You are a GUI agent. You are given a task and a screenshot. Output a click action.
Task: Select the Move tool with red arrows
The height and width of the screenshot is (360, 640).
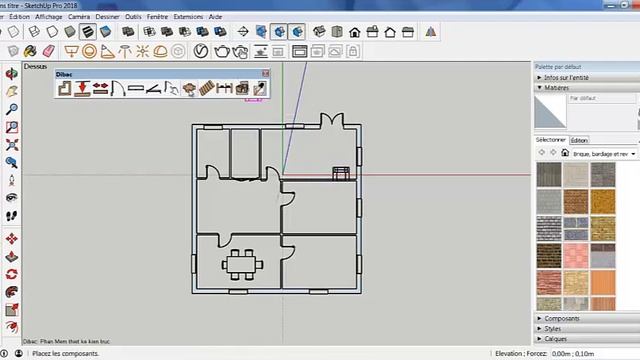pos(12,238)
